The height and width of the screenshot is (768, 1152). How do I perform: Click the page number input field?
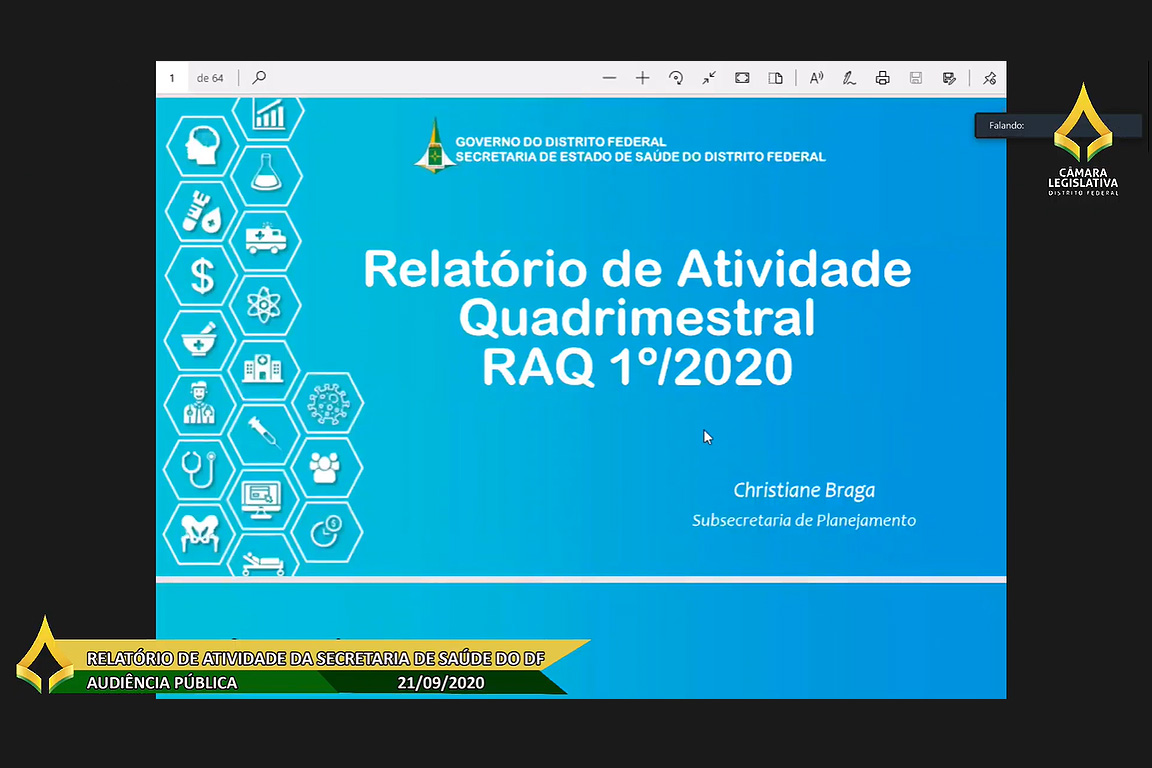click(173, 78)
